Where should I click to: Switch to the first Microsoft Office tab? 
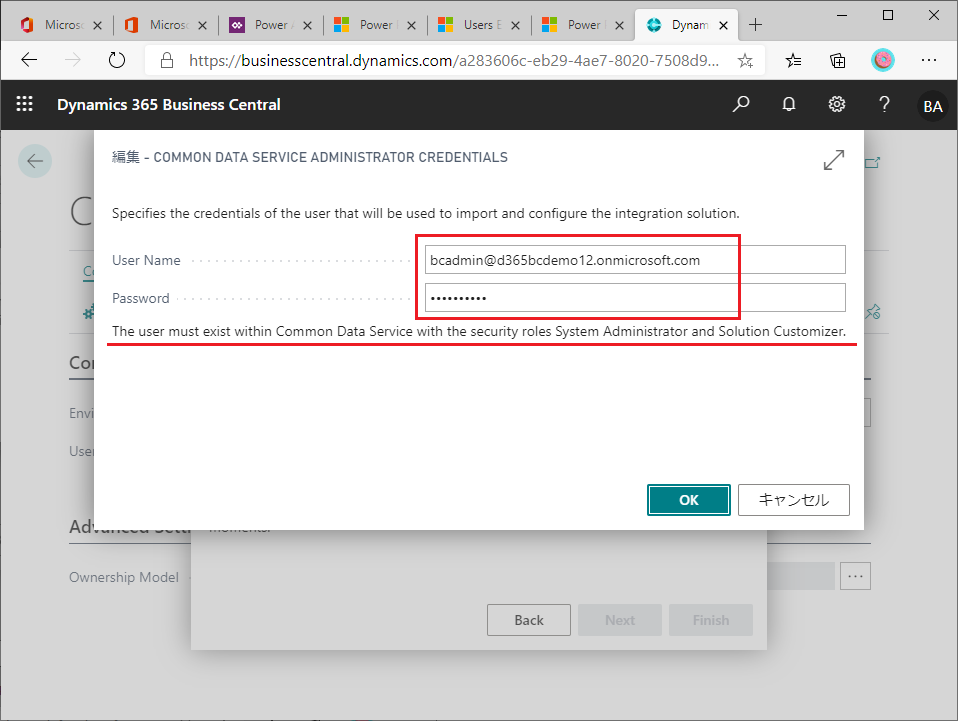coord(61,25)
